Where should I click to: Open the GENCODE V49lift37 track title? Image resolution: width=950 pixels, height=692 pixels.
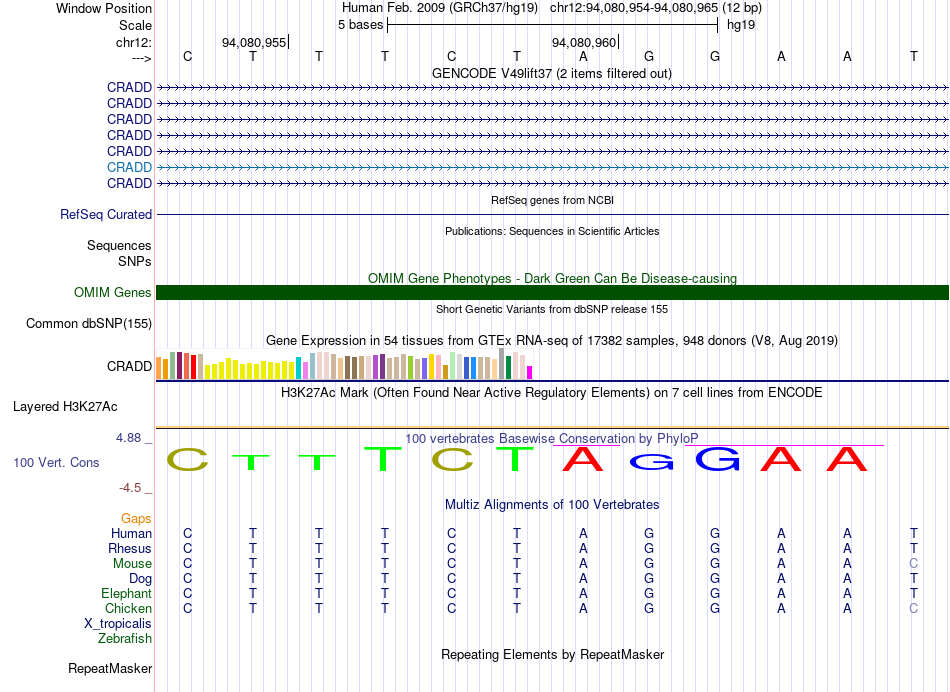coord(552,73)
